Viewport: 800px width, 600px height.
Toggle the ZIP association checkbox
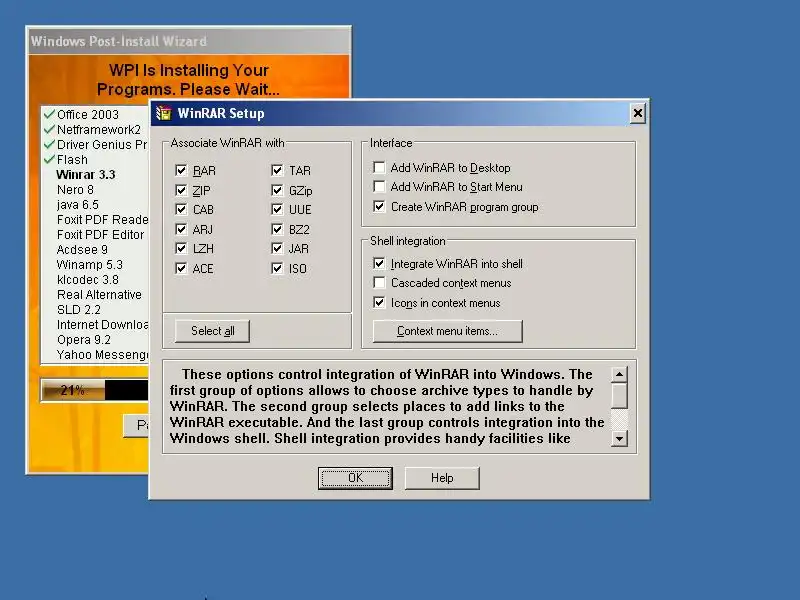(x=181, y=190)
